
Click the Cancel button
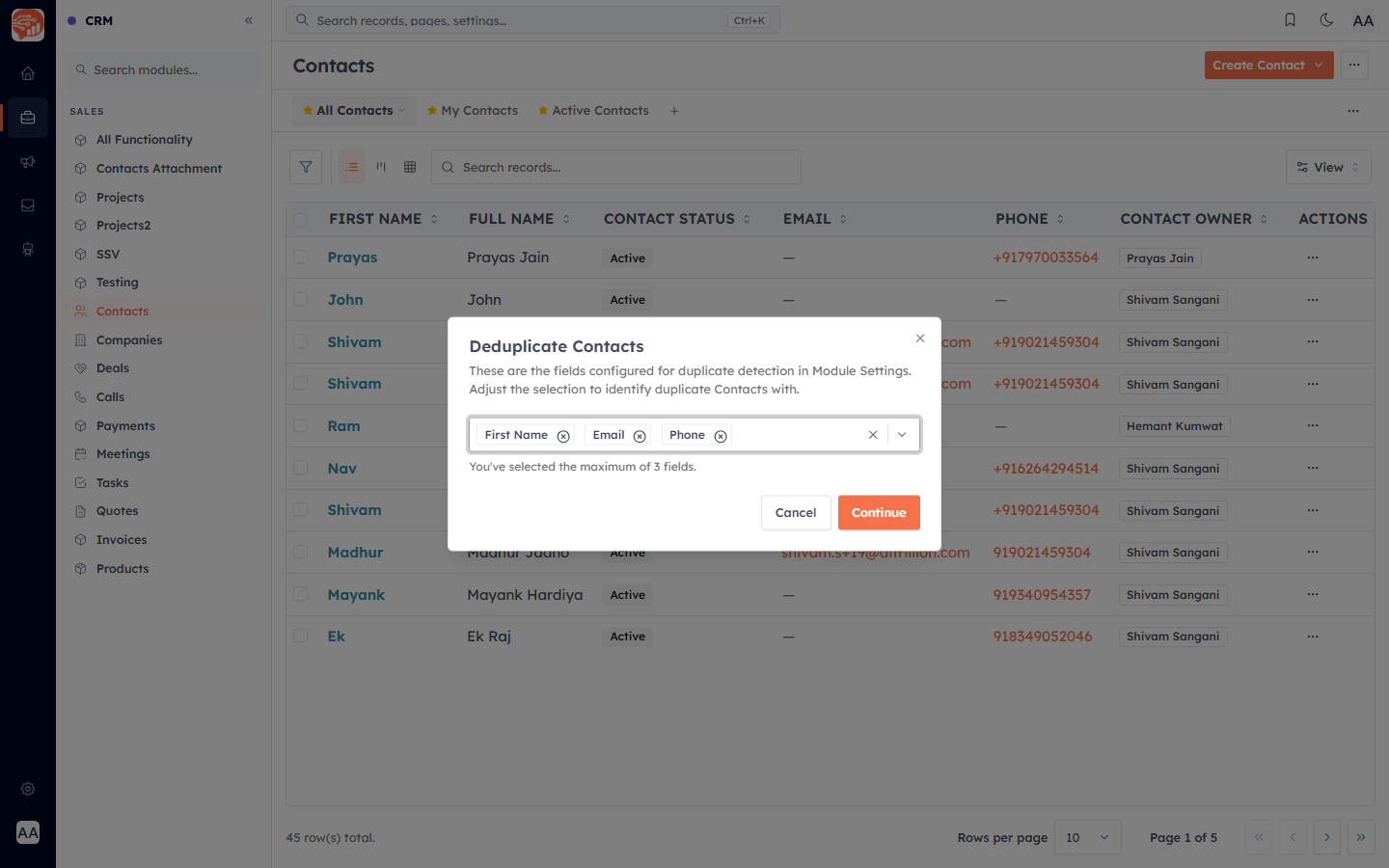coord(796,512)
